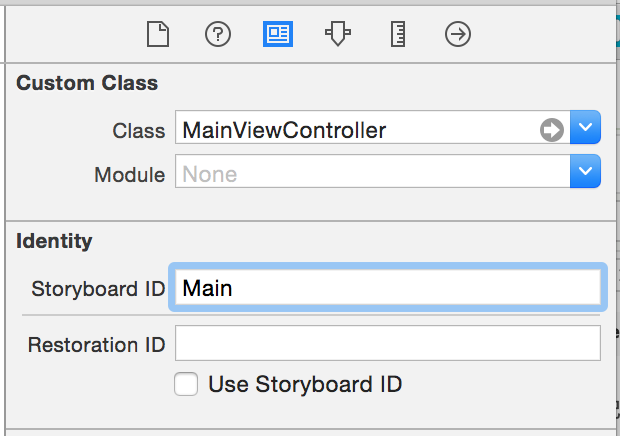Jump to MainViewController class via arrow
This screenshot has width=620, height=436.
click(x=552, y=130)
